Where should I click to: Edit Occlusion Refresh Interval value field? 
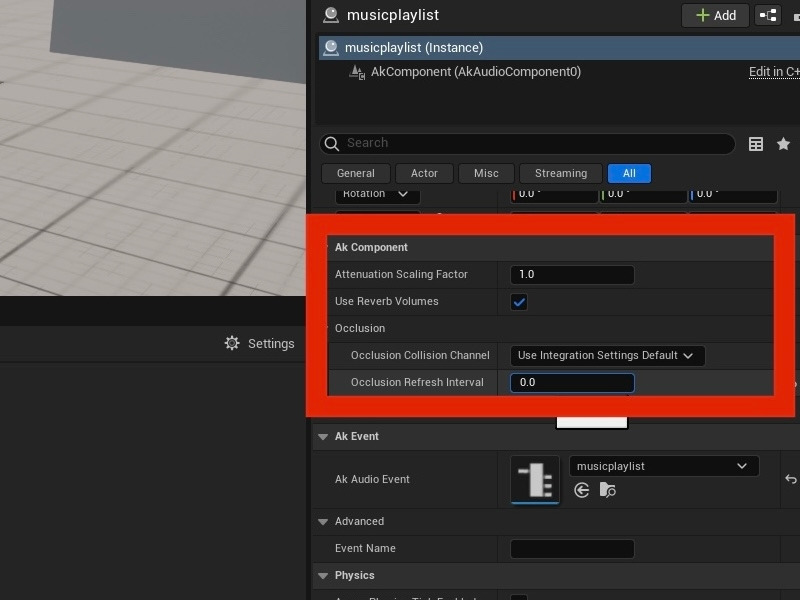pyautogui.click(x=572, y=383)
